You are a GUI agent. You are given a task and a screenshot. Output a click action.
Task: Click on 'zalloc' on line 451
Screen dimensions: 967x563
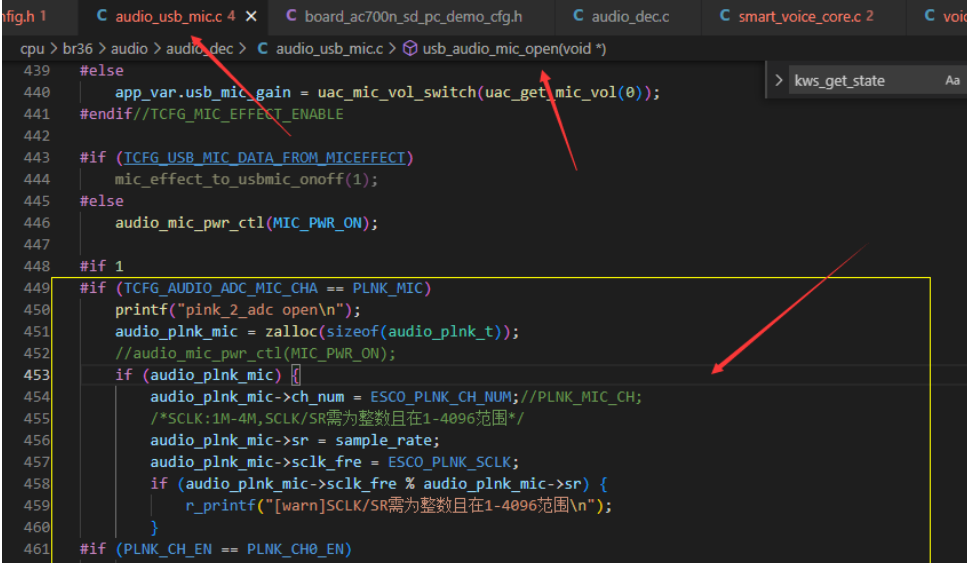click(291, 332)
